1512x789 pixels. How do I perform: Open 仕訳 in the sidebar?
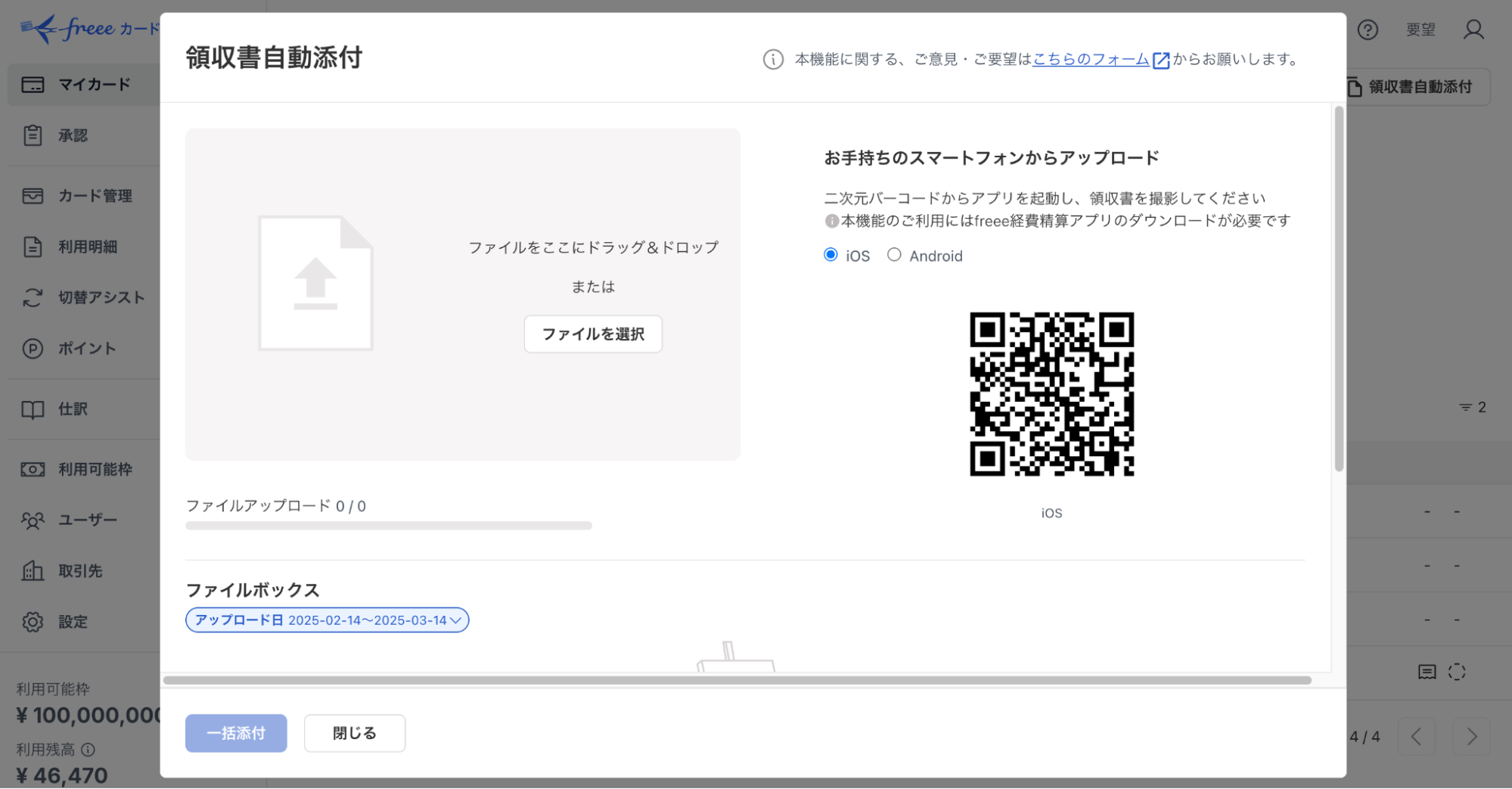(x=83, y=409)
